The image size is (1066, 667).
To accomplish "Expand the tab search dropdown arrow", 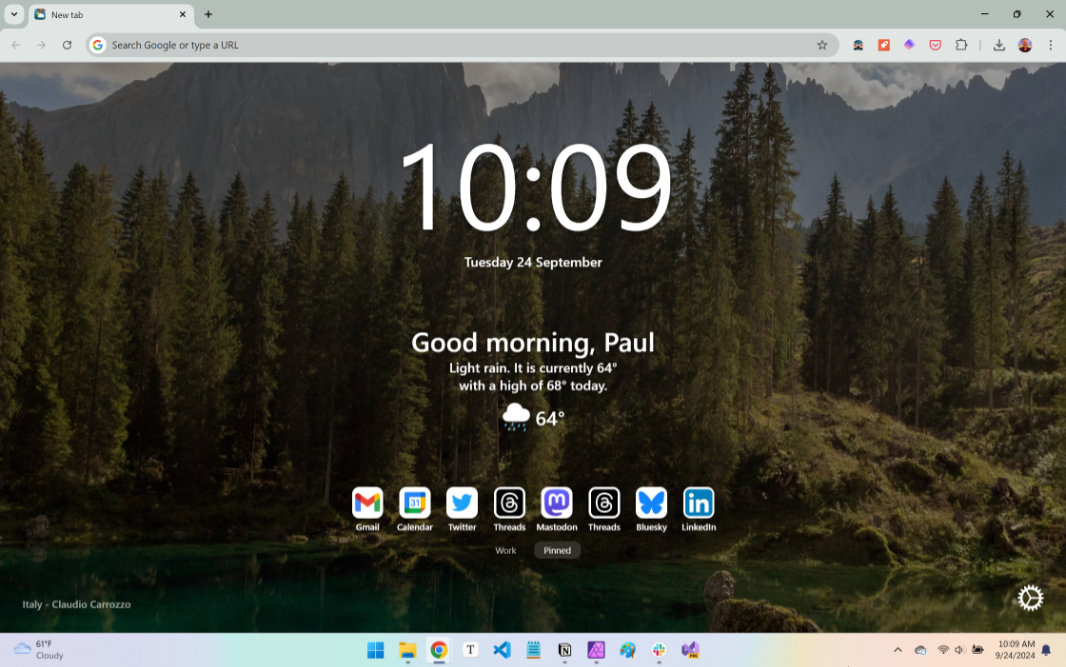I will (x=14, y=14).
